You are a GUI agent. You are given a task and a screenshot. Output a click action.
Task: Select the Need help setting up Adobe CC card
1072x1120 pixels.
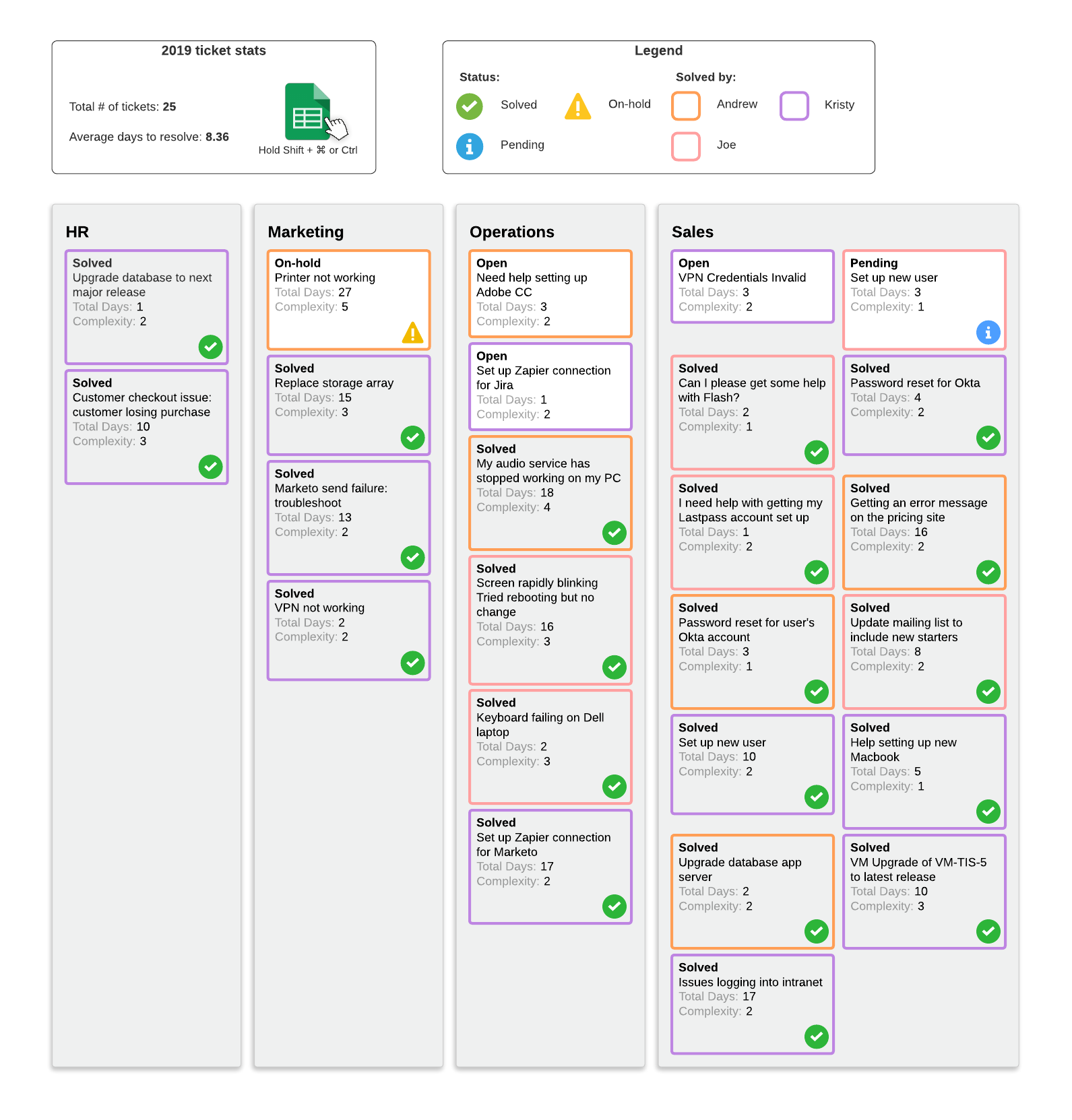pos(550,293)
